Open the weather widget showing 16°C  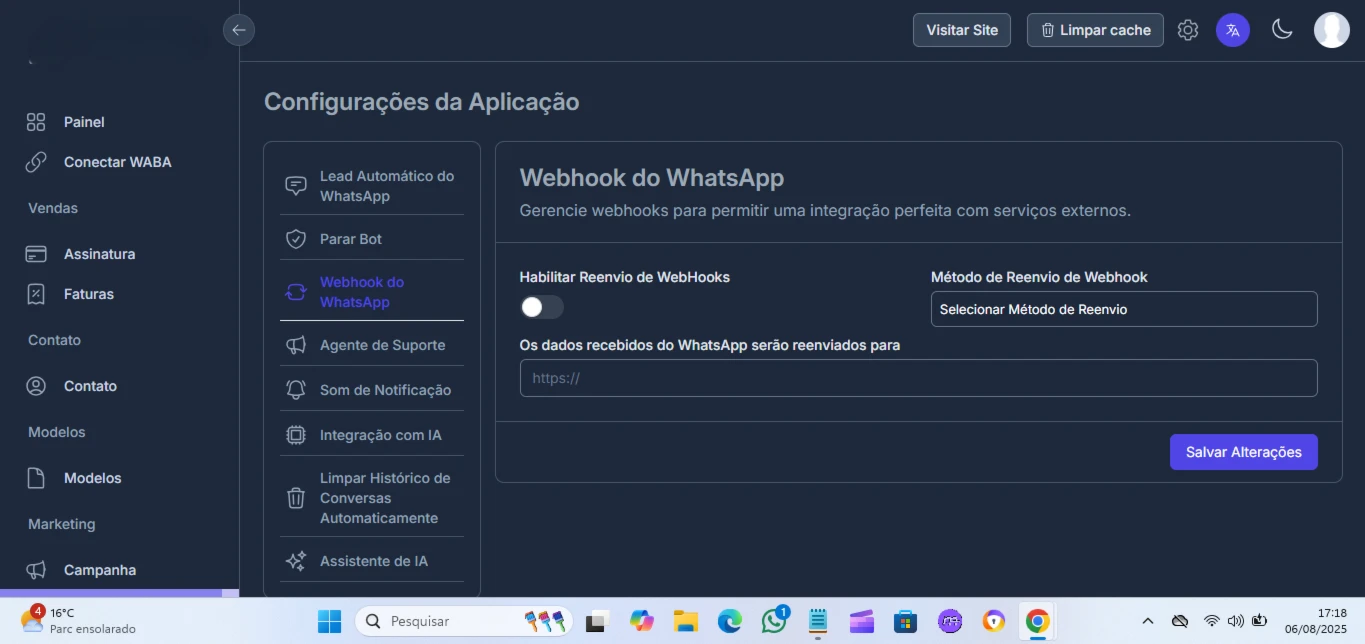point(78,621)
